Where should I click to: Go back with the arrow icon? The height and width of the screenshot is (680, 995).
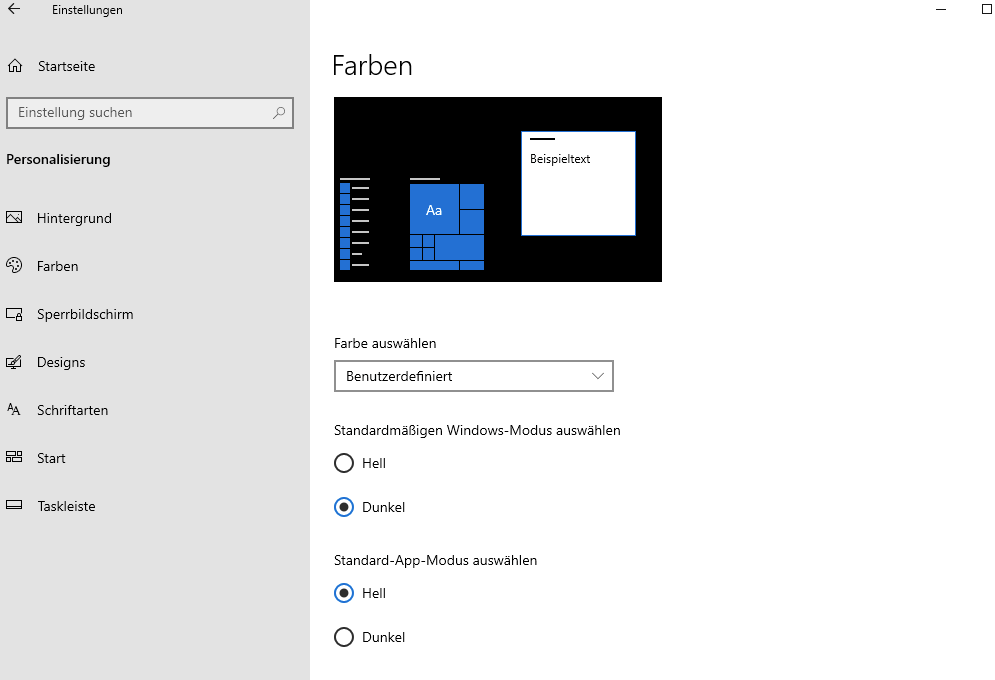(x=14, y=9)
